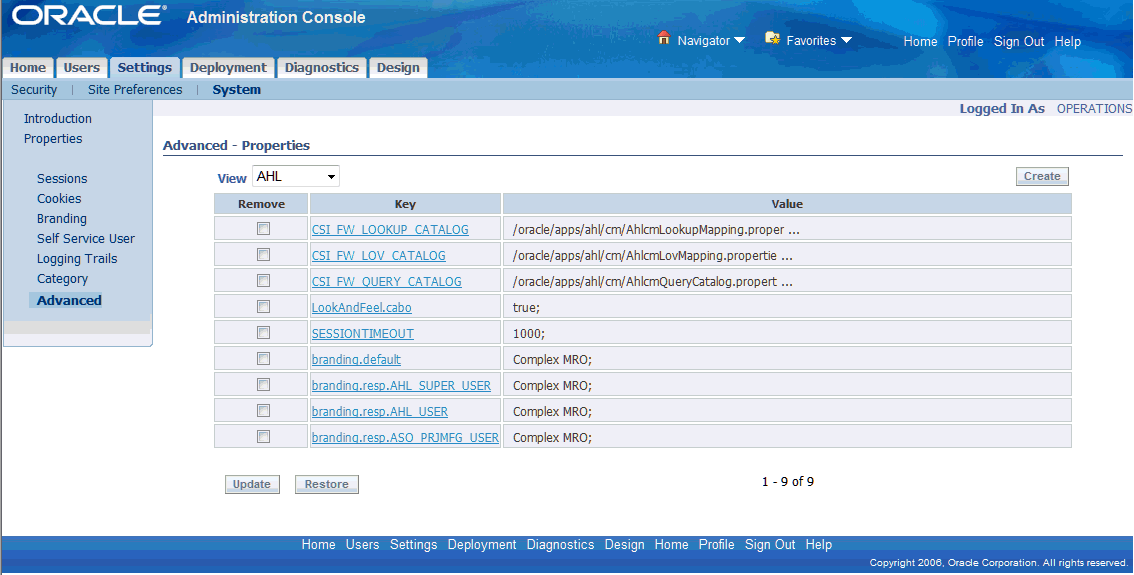Viewport: 1134px width, 575px height.
Task: Switch to the Users tab
Action: (x=82, y=67)
